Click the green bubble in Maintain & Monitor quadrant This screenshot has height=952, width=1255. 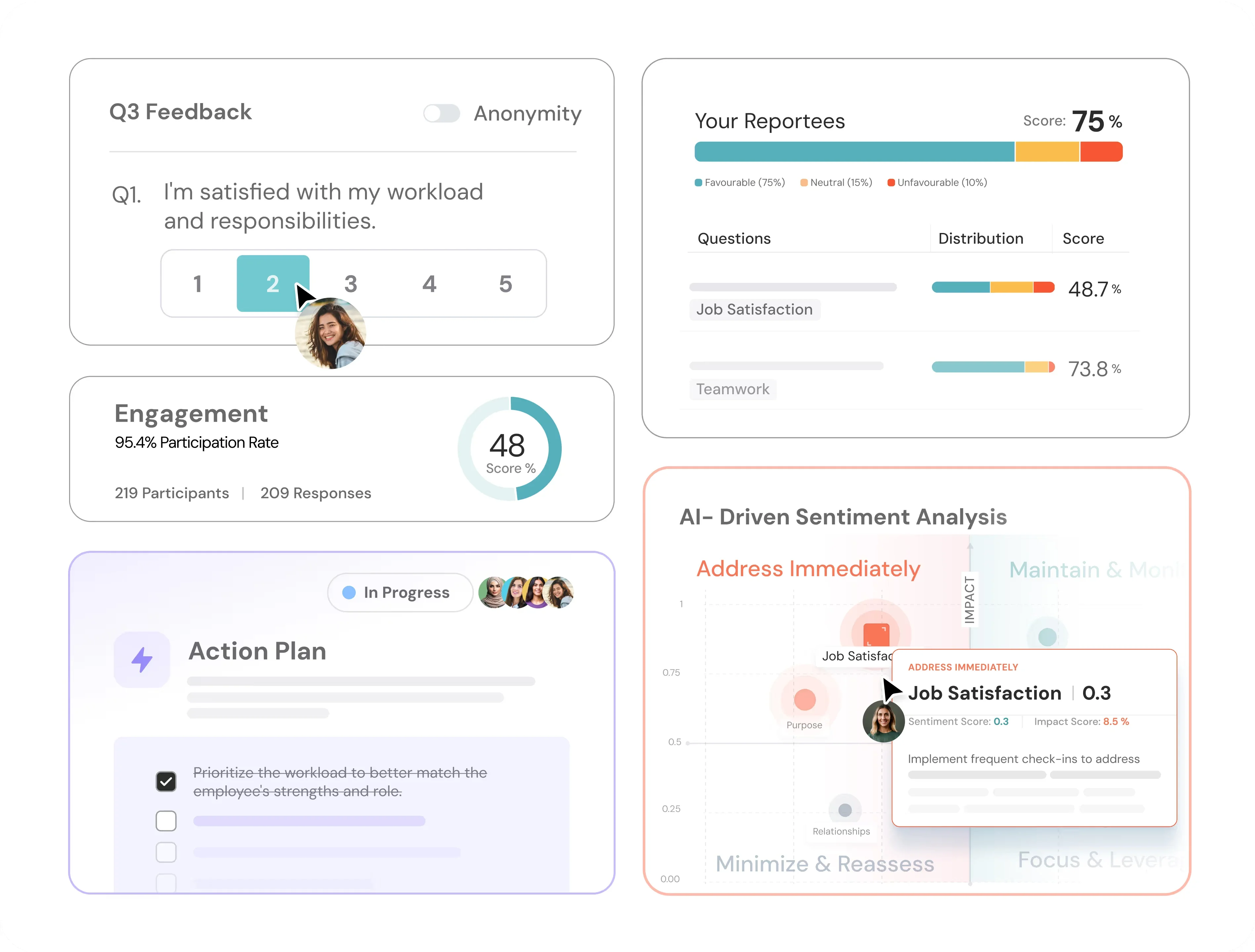(1048, 636)
